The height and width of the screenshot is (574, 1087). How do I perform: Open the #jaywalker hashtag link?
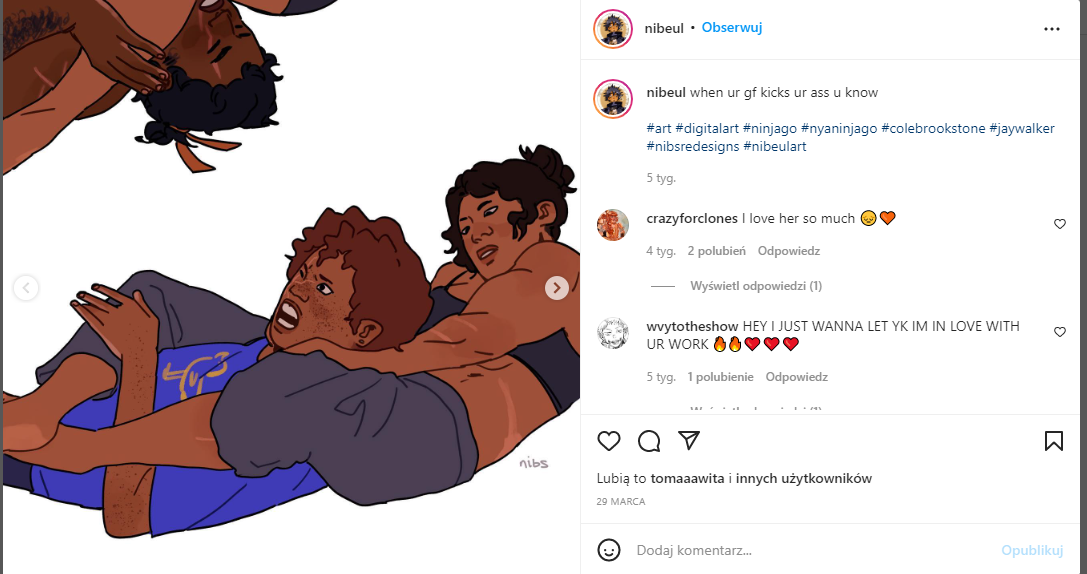point(1022,129)
